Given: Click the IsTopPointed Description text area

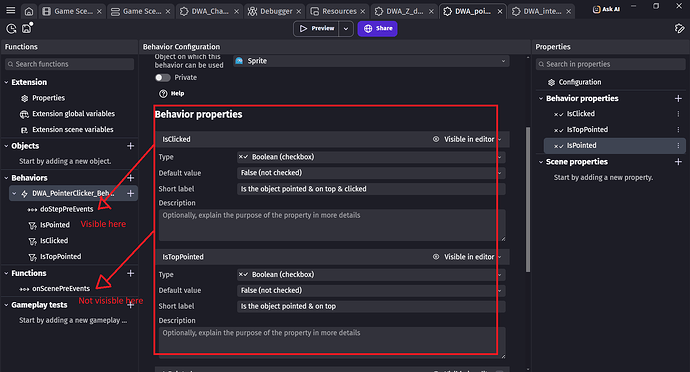Looking at the screenshot, I should pyautogui.click(x=332, y=343).
